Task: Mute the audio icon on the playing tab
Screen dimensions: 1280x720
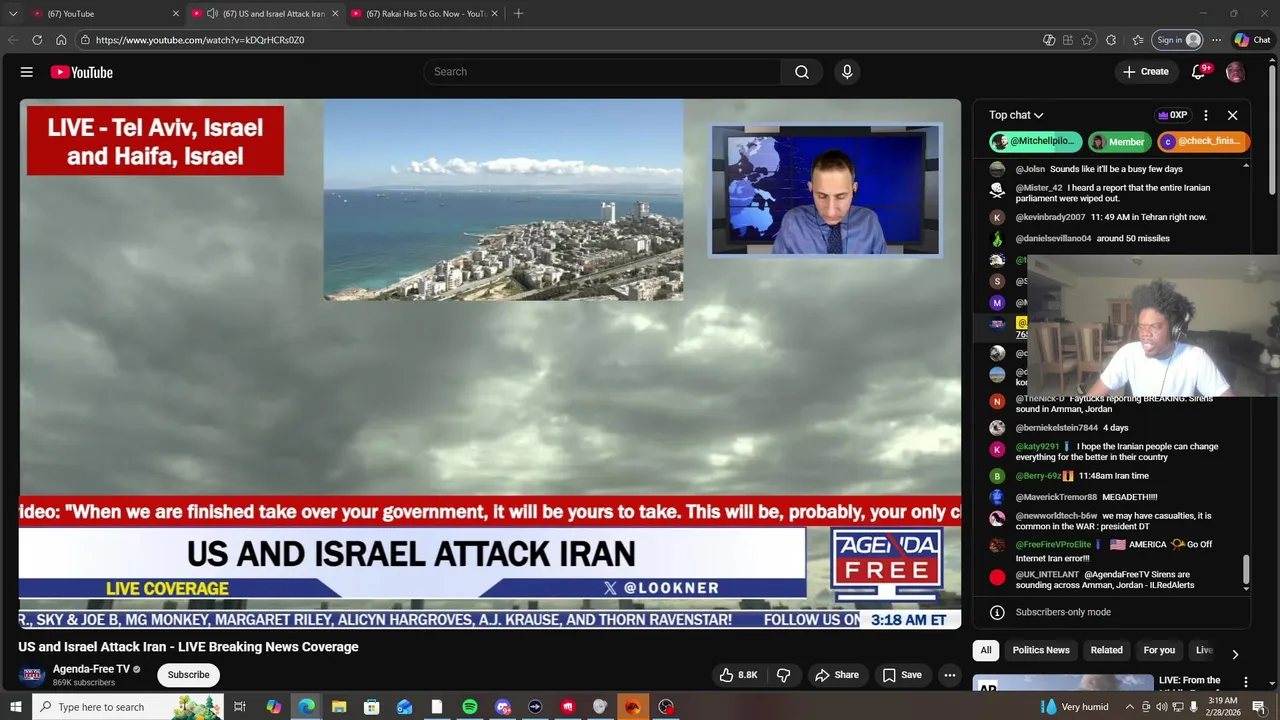Action: tap(212, 14)
